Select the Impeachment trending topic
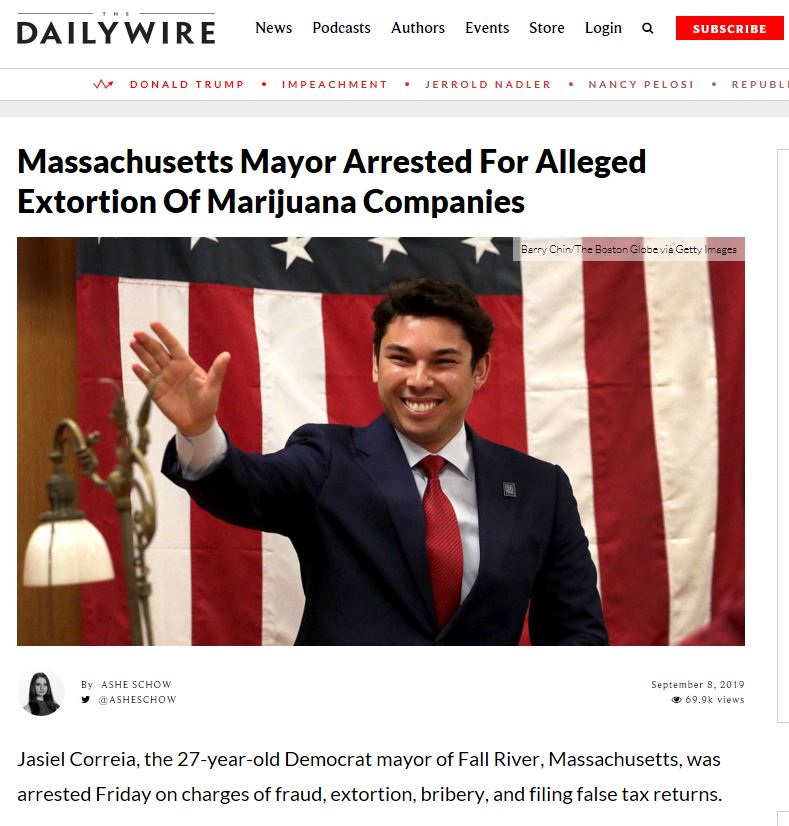This screenshot has width=789, height=826. tap(334, 84)
